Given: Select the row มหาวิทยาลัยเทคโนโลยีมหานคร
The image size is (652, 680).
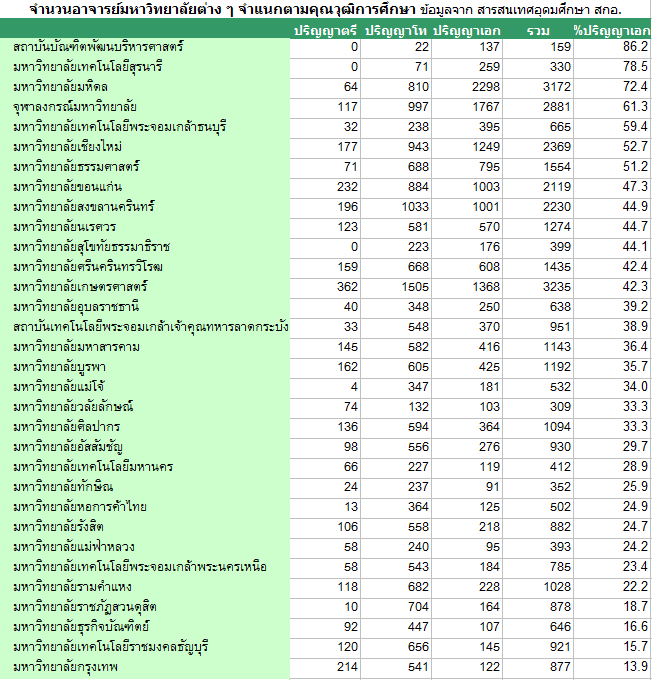Looking at the screenshot, I should [325, 467].
